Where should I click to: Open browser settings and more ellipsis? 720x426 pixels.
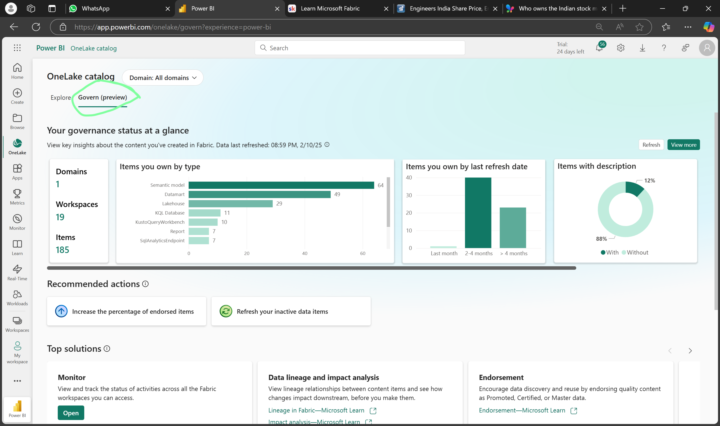click(687, 27)
